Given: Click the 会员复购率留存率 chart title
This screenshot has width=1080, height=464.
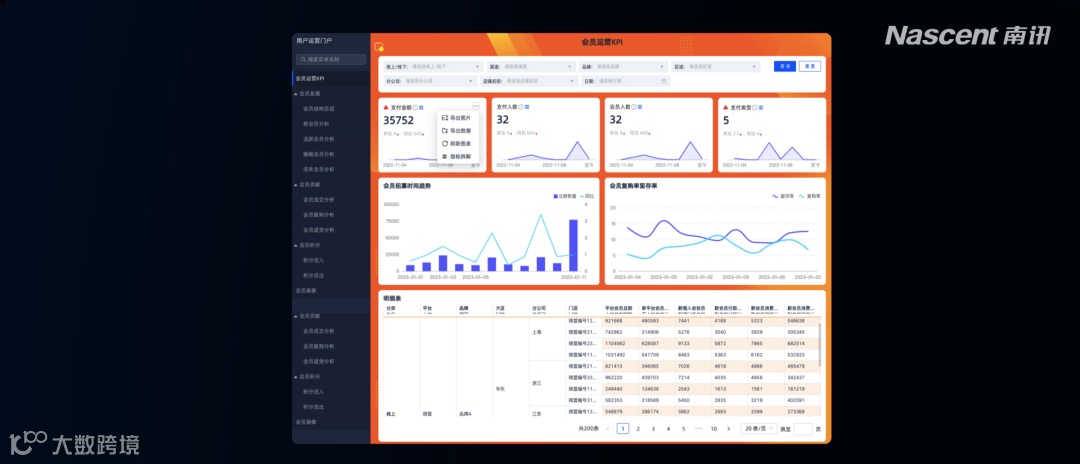Looking at the screenshot, I should point(633,186).
